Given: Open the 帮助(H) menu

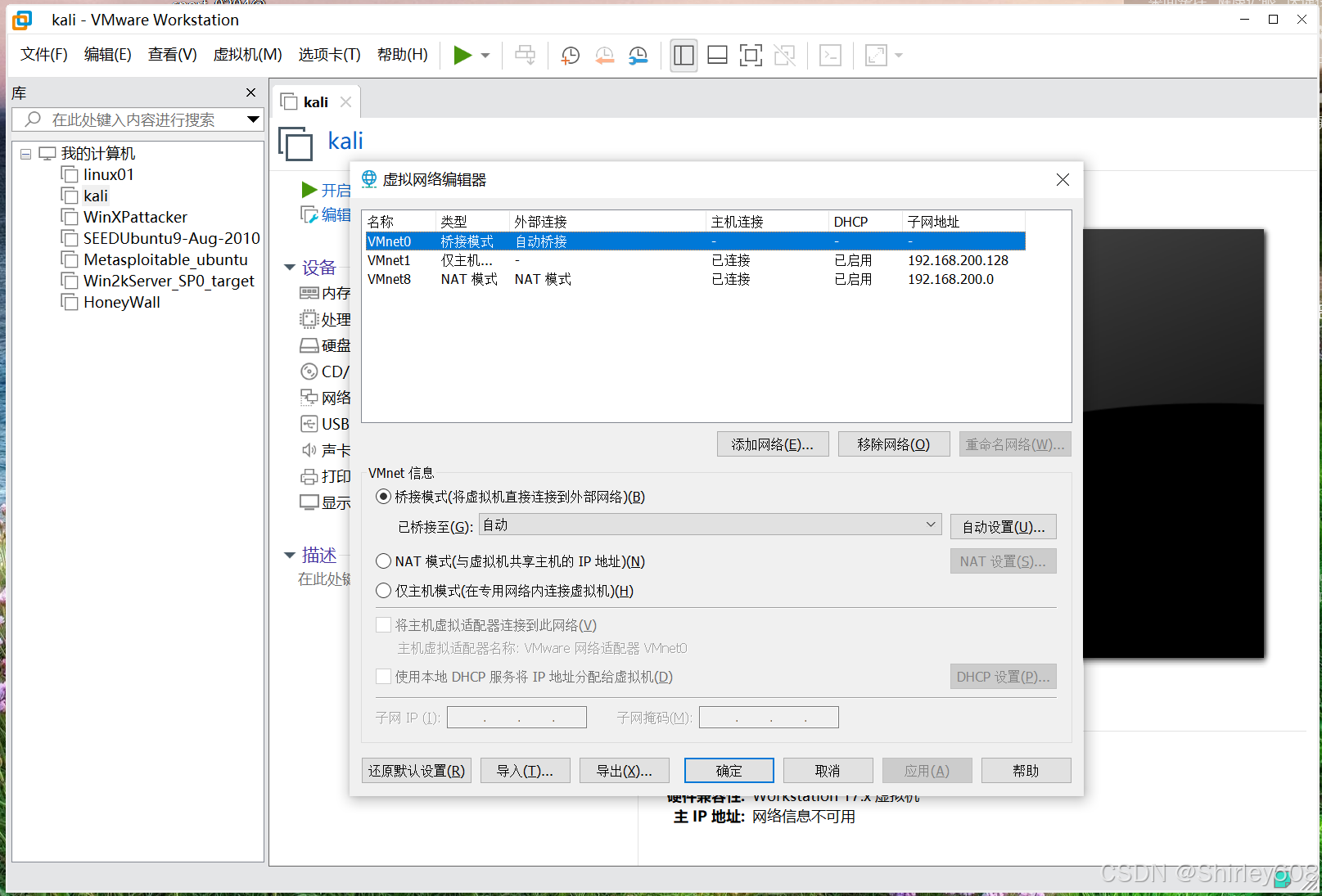Looking at the screenshot, I should [402, 55].
